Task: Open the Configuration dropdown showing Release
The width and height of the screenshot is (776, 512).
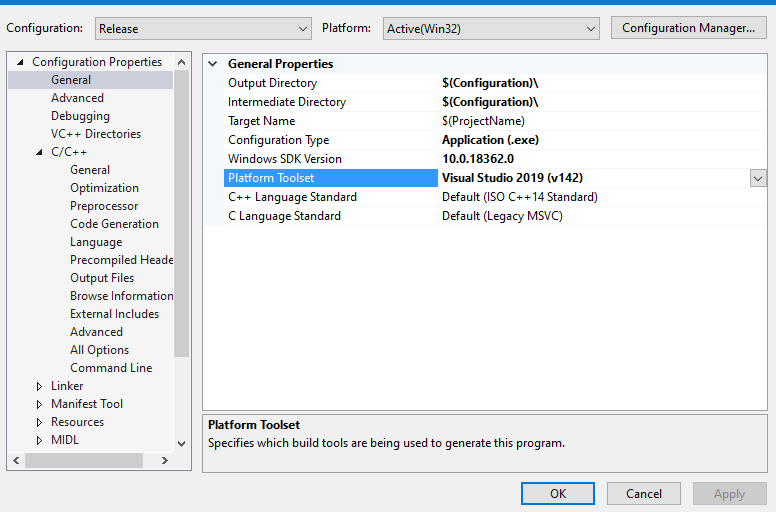Action: tap(202, 29)
